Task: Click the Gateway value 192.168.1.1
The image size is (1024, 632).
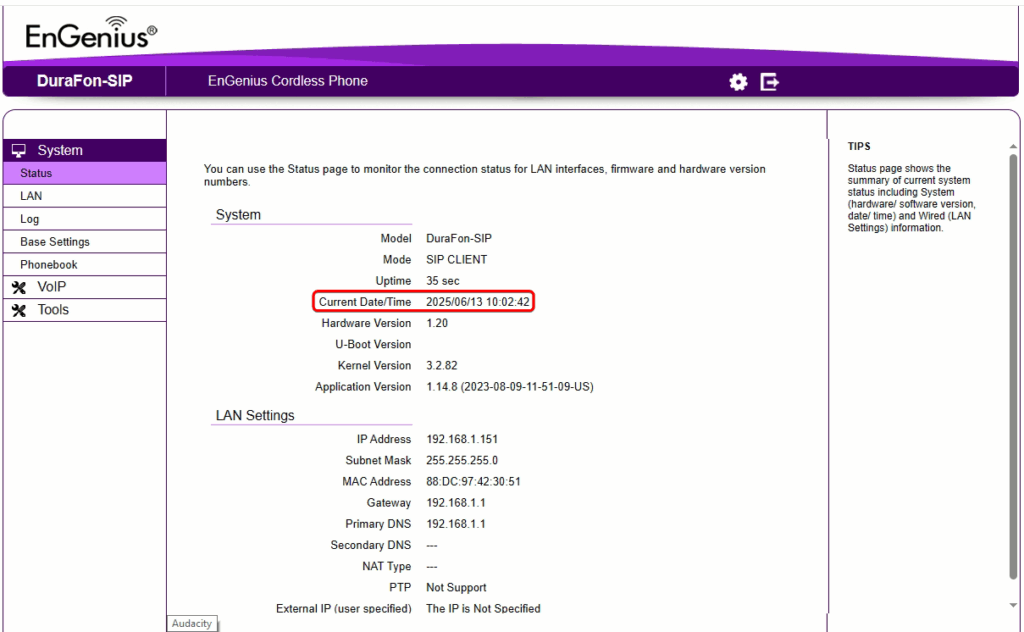Action: [455, 503]
